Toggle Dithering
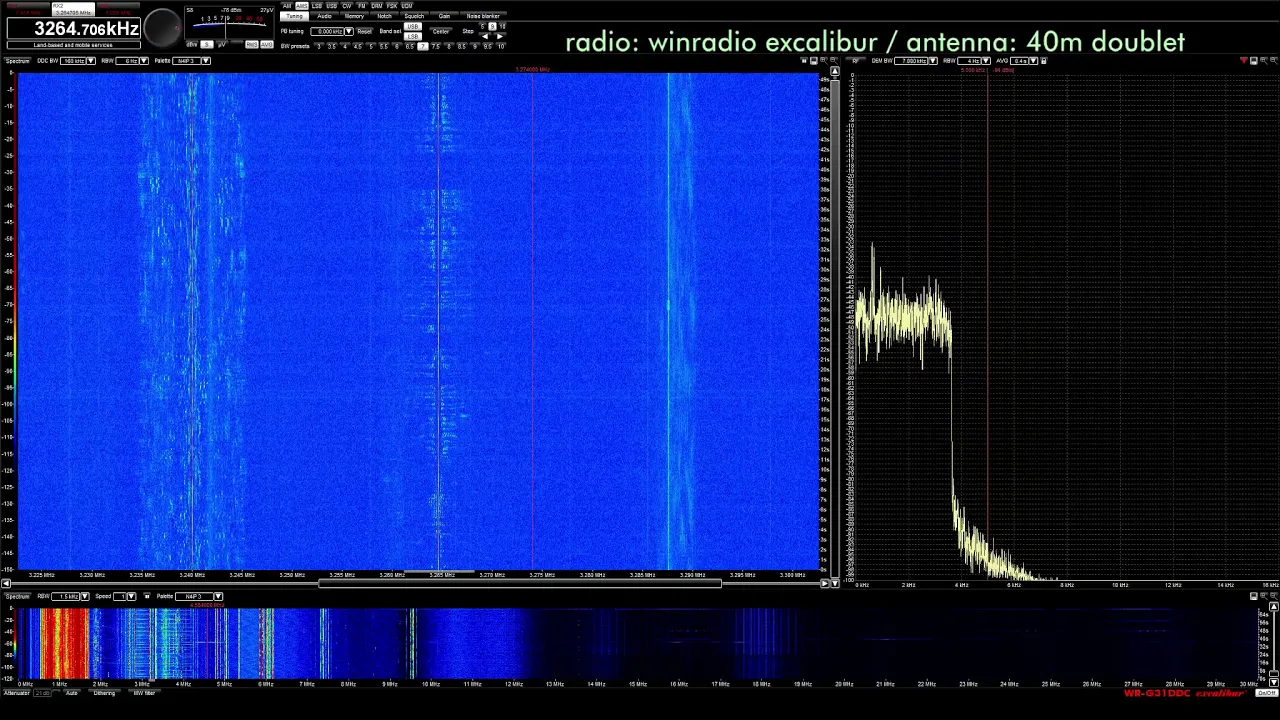Viewport: 1280px width, 720px height. [104, 693]
